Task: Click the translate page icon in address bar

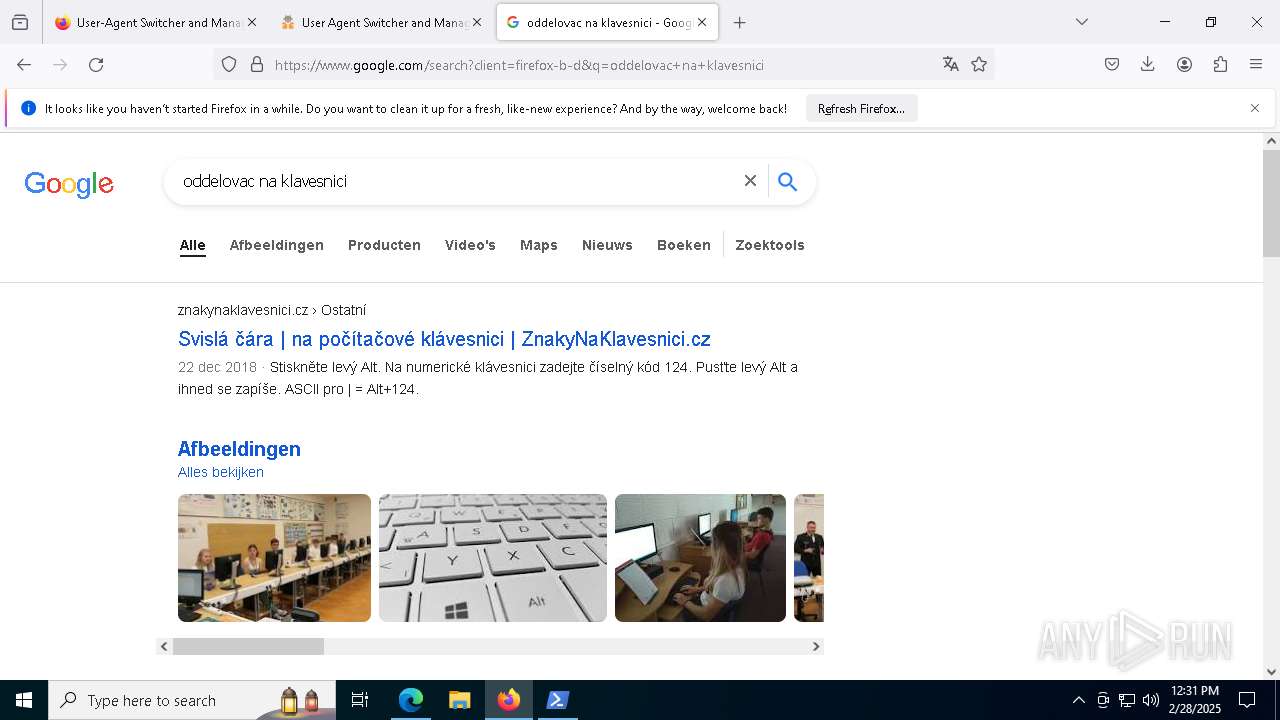Action: (951, 65)
